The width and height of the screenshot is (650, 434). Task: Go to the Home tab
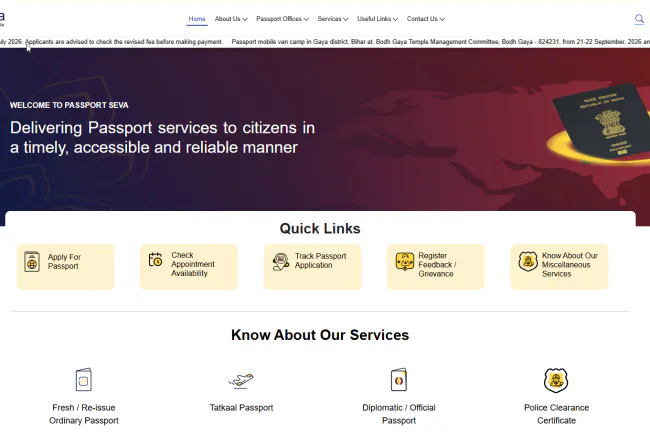197,19
